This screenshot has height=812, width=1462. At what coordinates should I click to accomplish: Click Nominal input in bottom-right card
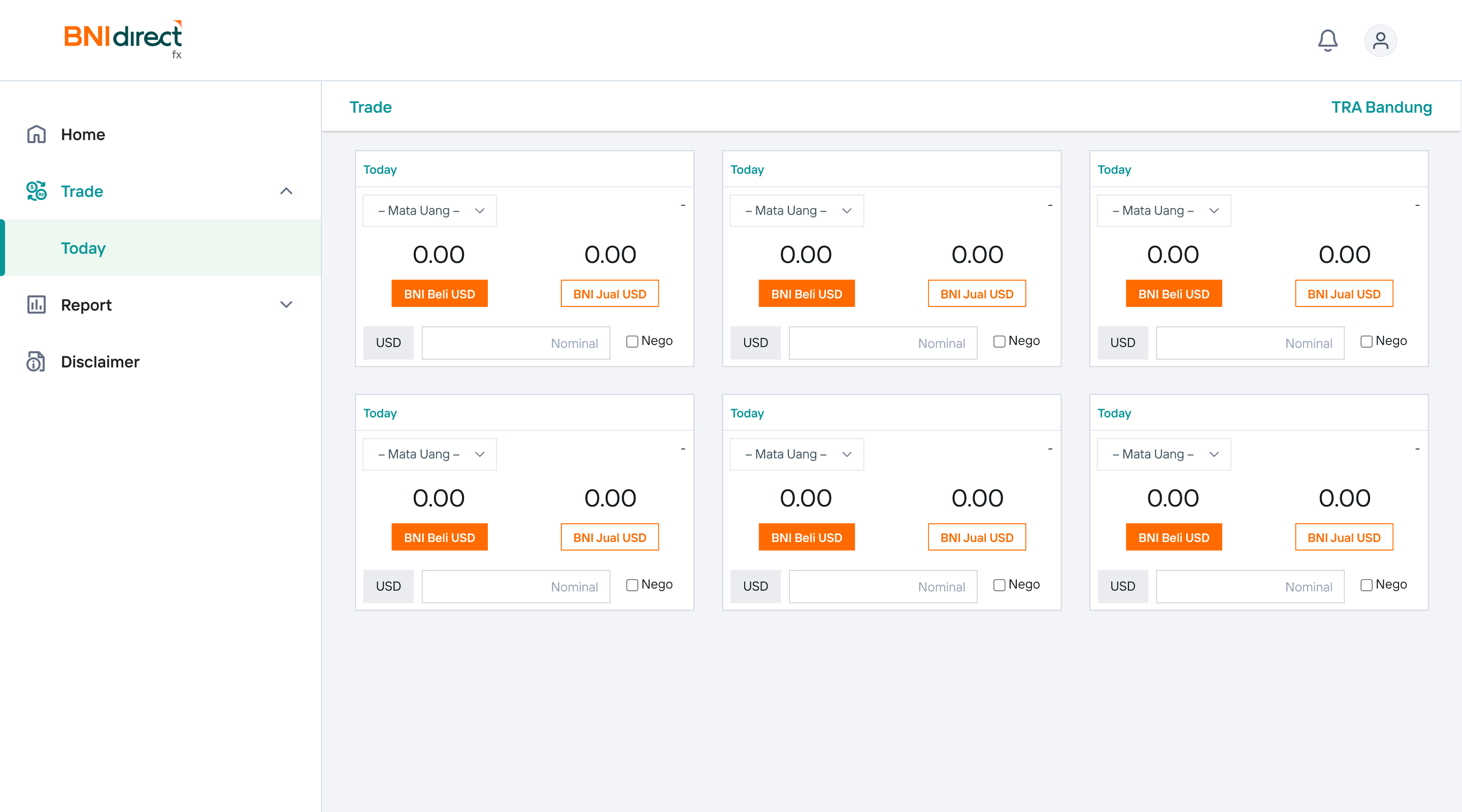[1250, 586]
